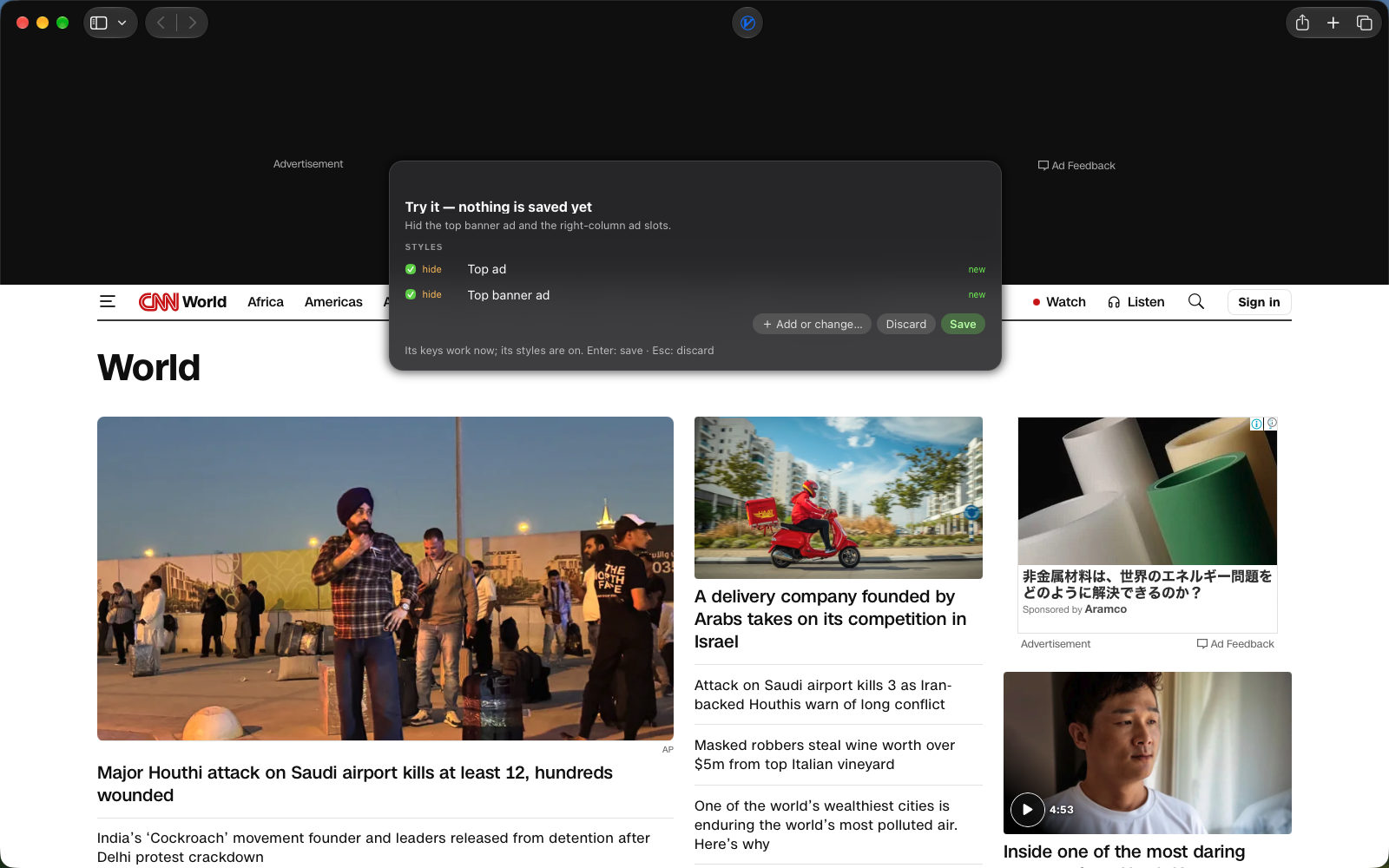Click new tag on Top ad row

(x=977, y=269)
